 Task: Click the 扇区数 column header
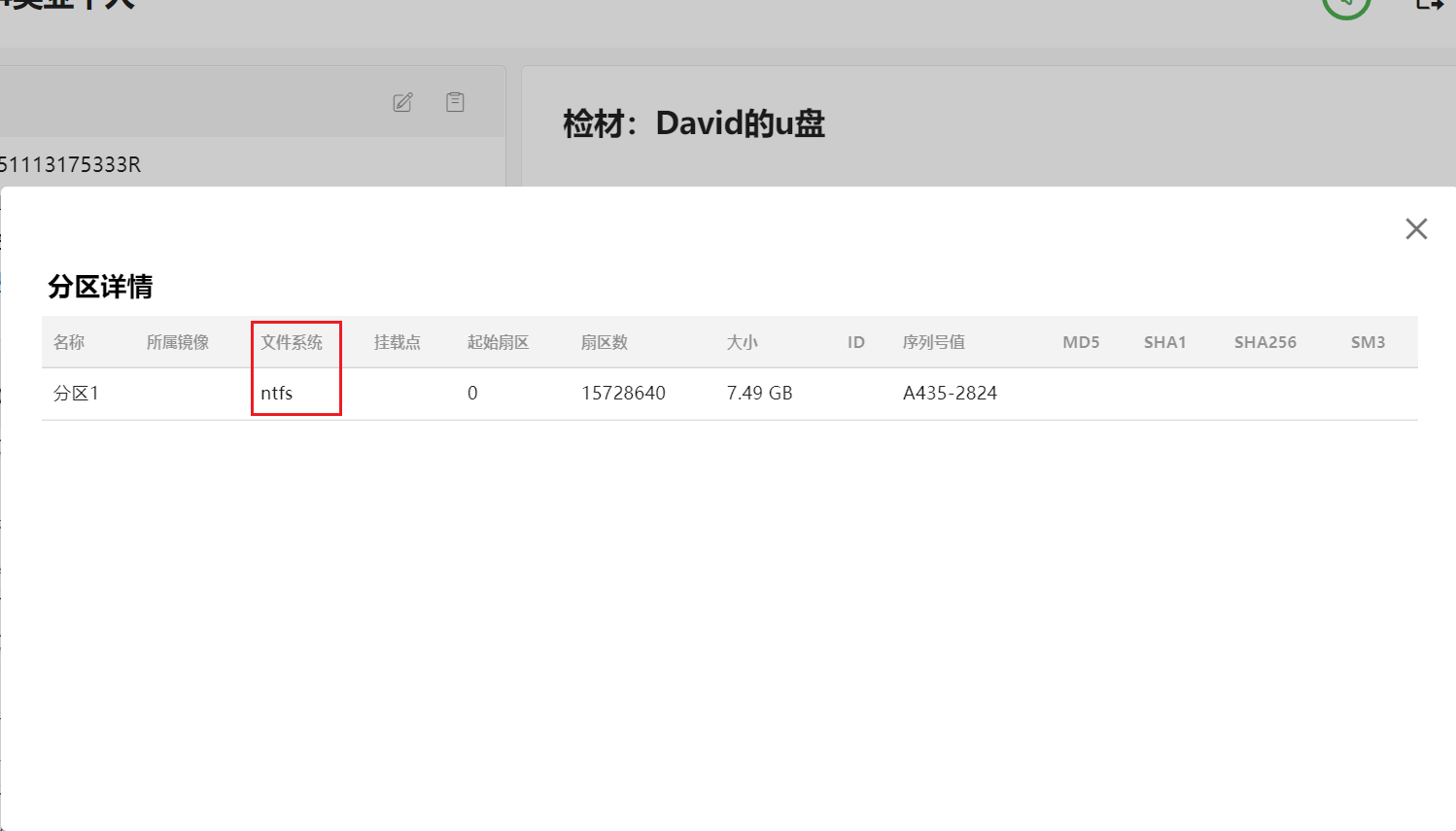click(x=605, y=342)
